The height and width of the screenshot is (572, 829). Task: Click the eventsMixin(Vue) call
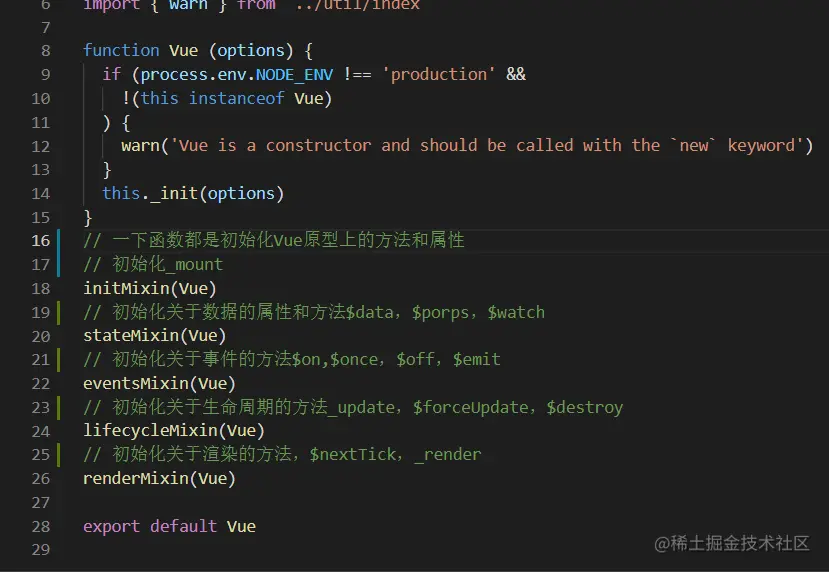pos(159,383)
